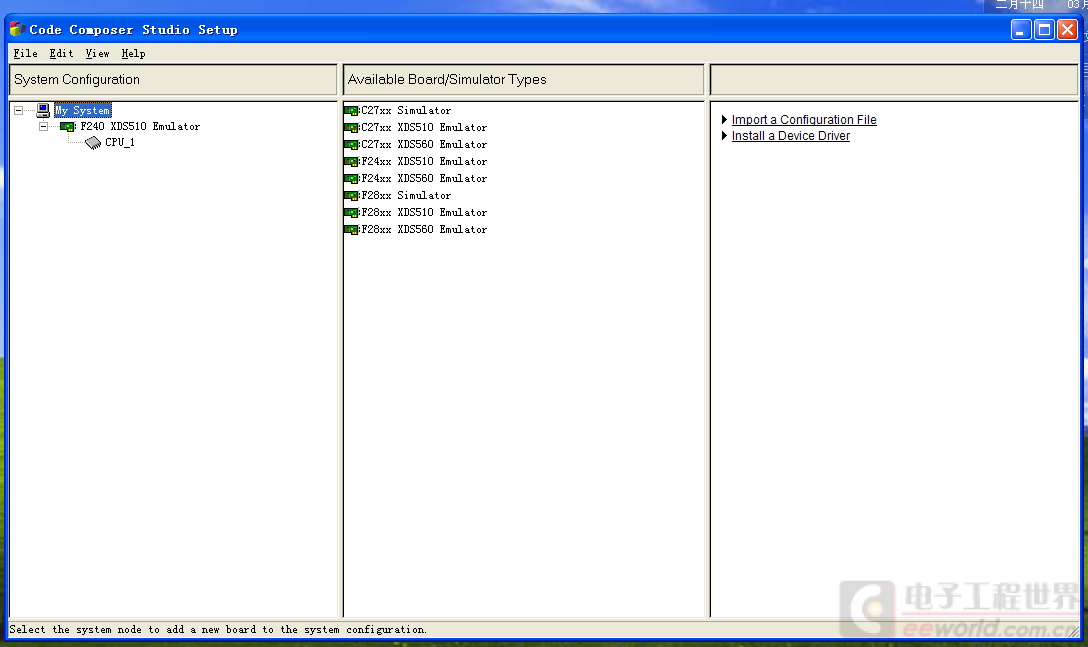Image resolution: width=1088 pixels, height=647 pixels.
Task: Select the C27xx Simulator list entry
Action: [406, 110]
